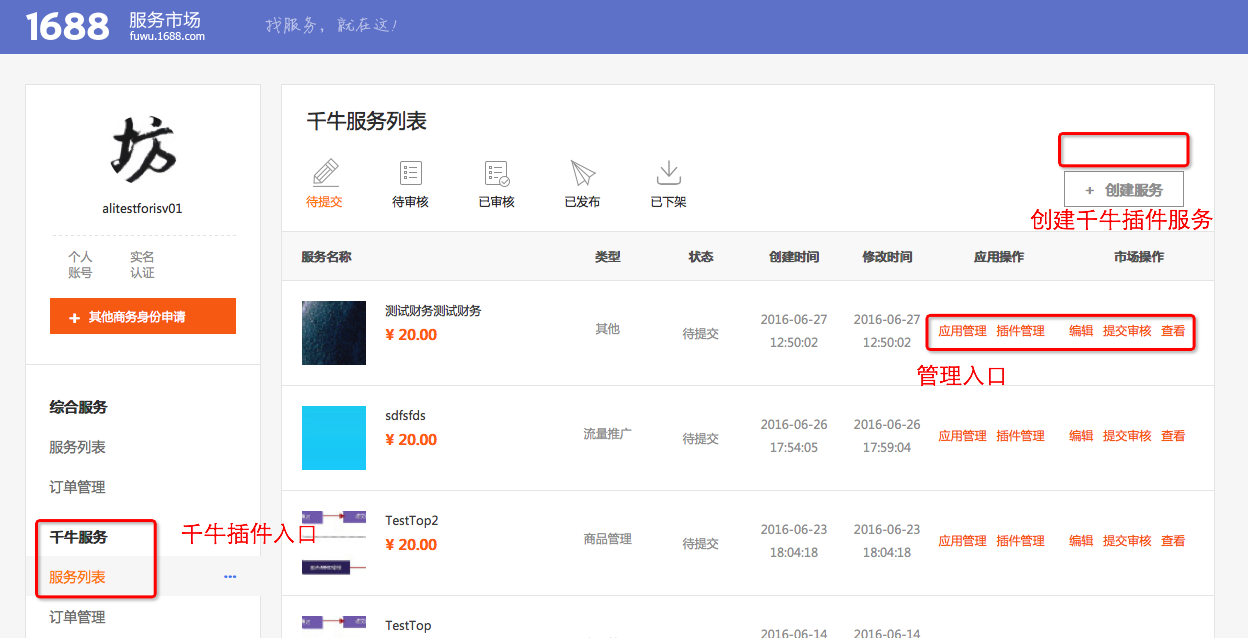Click 查看 for 测试财务测试财务
The image size is (1248, 638).
tap(1173, 331)
